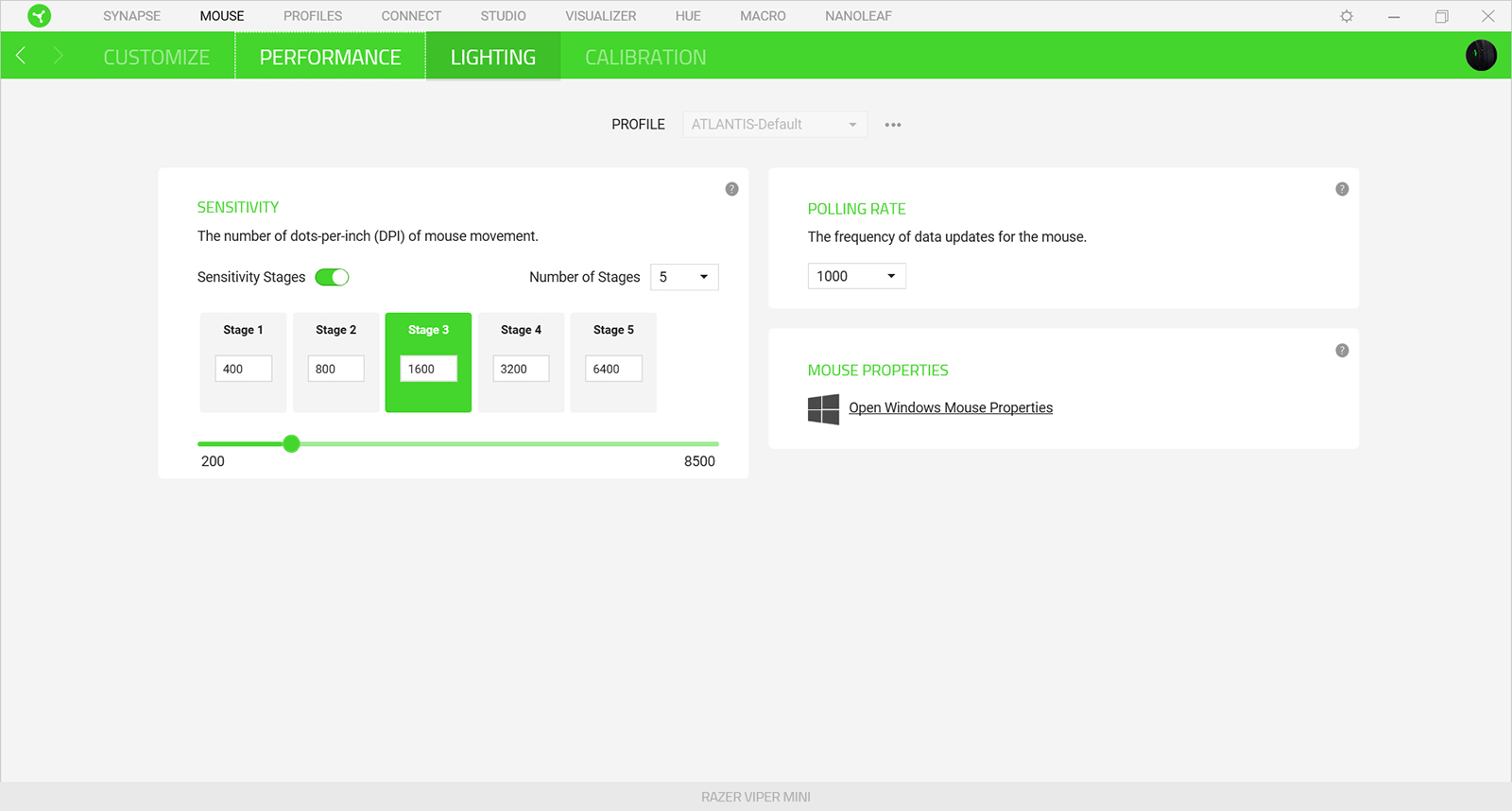Click the minimum DPI value 200
This screenshot has width=1512, height=811.
(213, 461)
